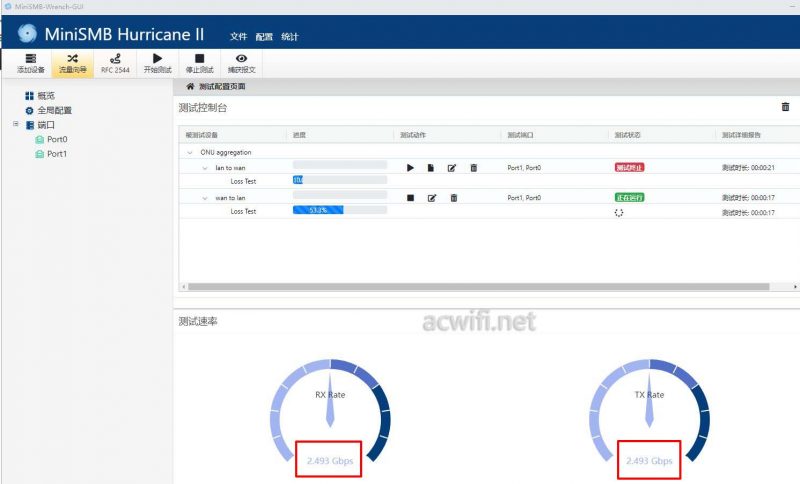
Task: Click the 进度 column header
Action: point(299,135)
